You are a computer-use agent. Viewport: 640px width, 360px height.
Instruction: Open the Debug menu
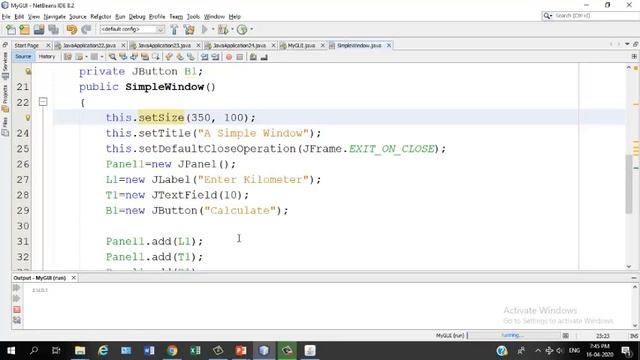(x=137, y=17)
